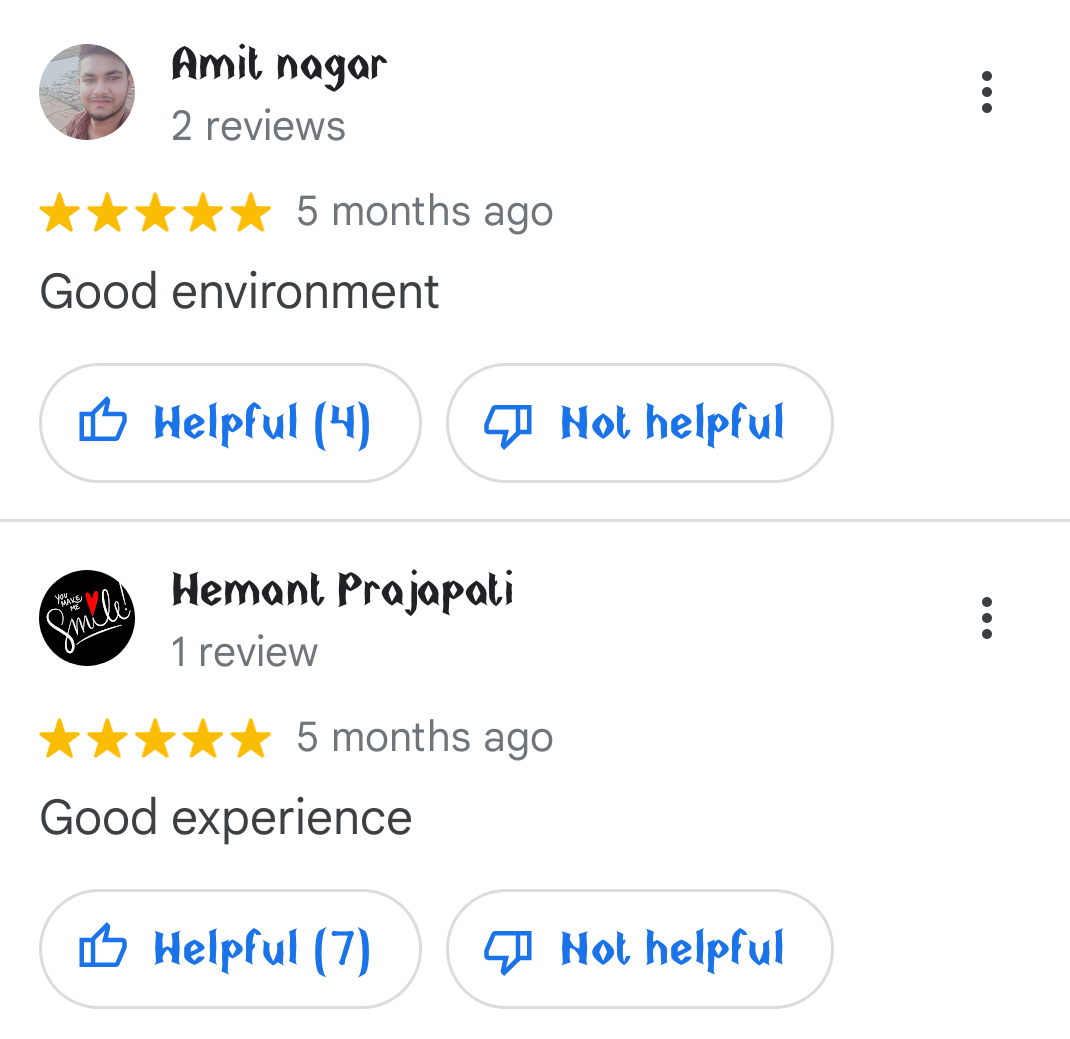
Task: Open the three-dot menu for Hemant Prajapati's review
Action: coord(986,618)
